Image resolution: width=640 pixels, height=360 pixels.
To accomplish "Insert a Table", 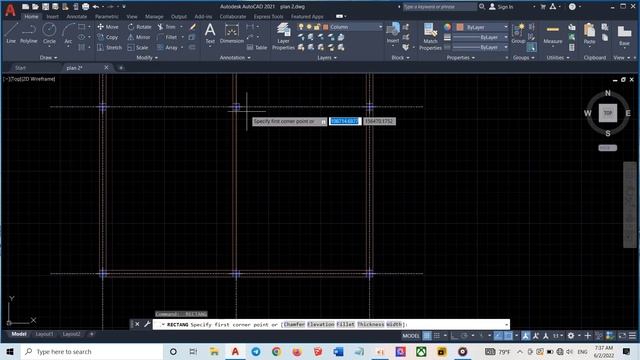I will click(257, 47).
